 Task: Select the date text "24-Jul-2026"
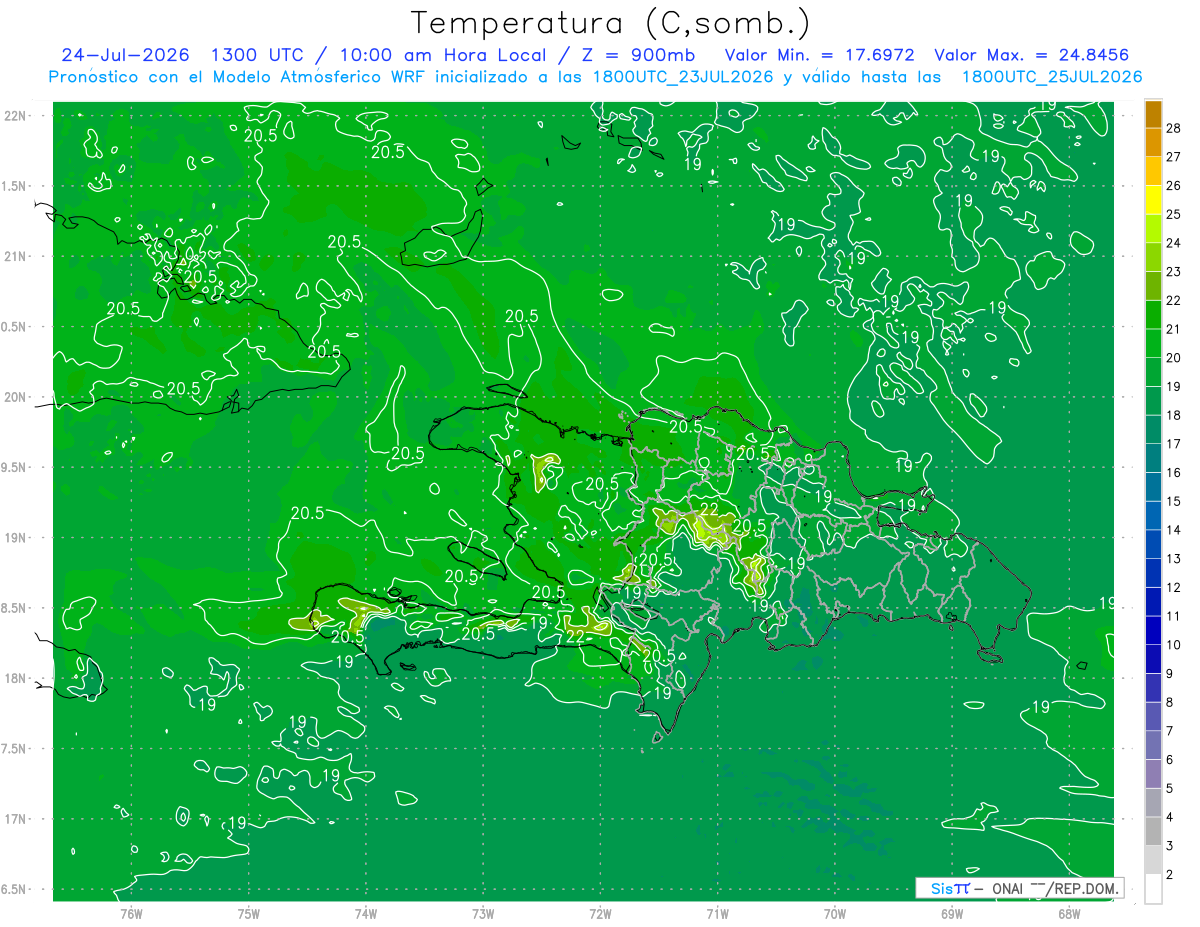point(125,55)
